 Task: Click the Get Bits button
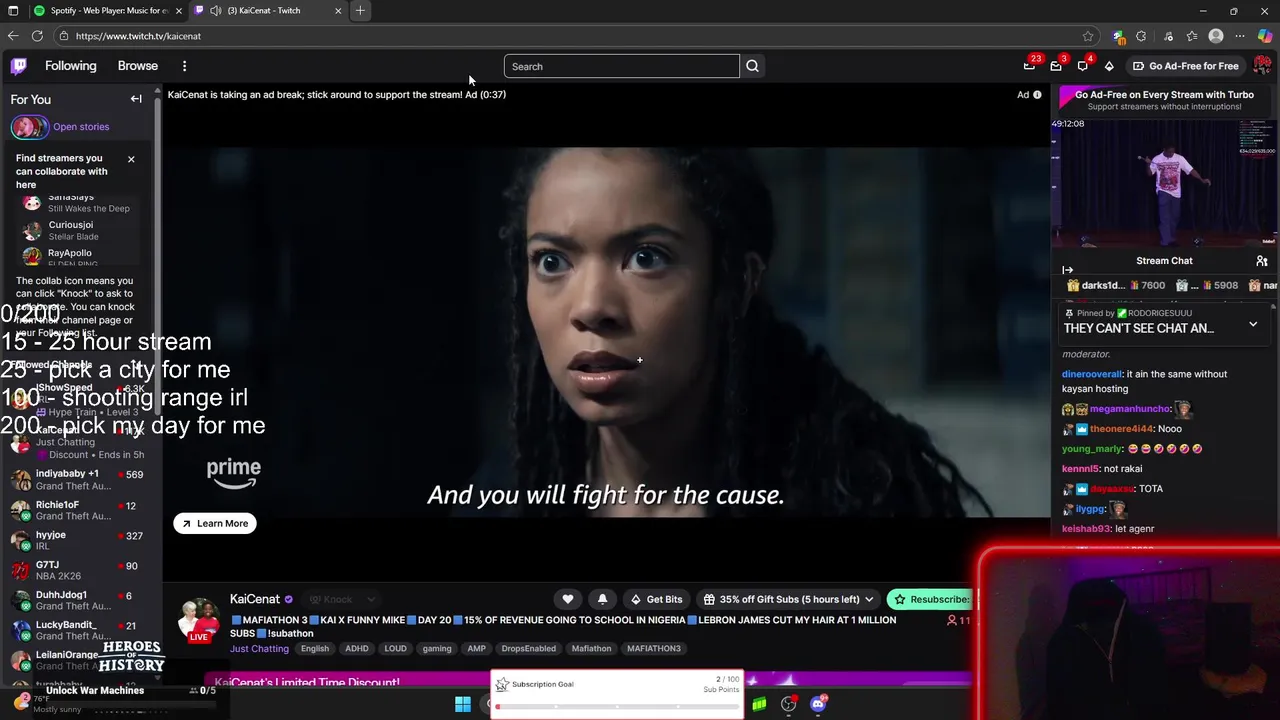pyautogui.click(x=656, y=599)
